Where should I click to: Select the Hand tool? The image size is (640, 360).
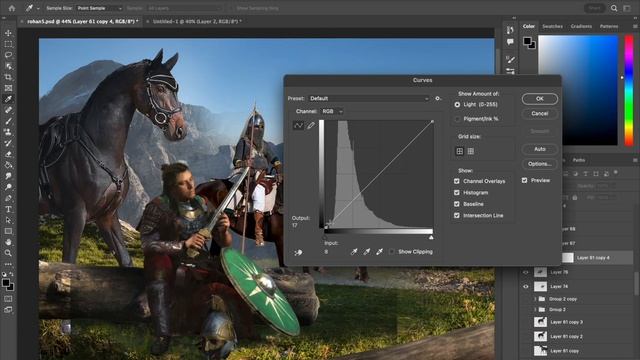coord(8,242)
